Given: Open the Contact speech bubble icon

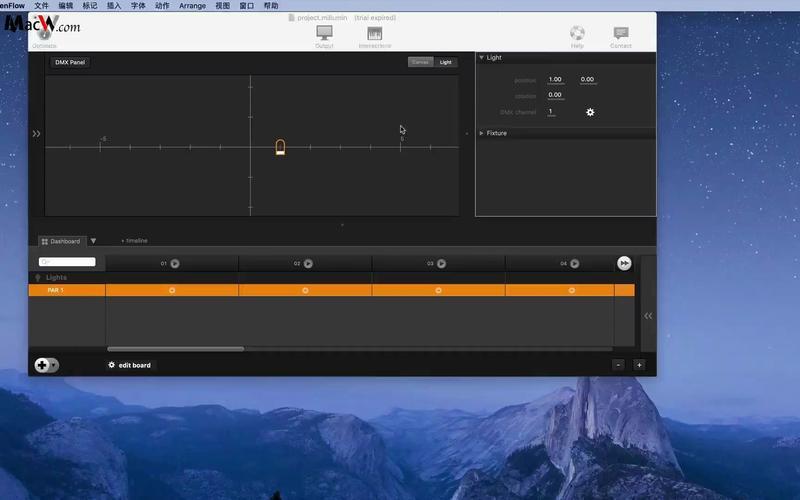Looking at the screenshot, I should click(x=621, y=33).
